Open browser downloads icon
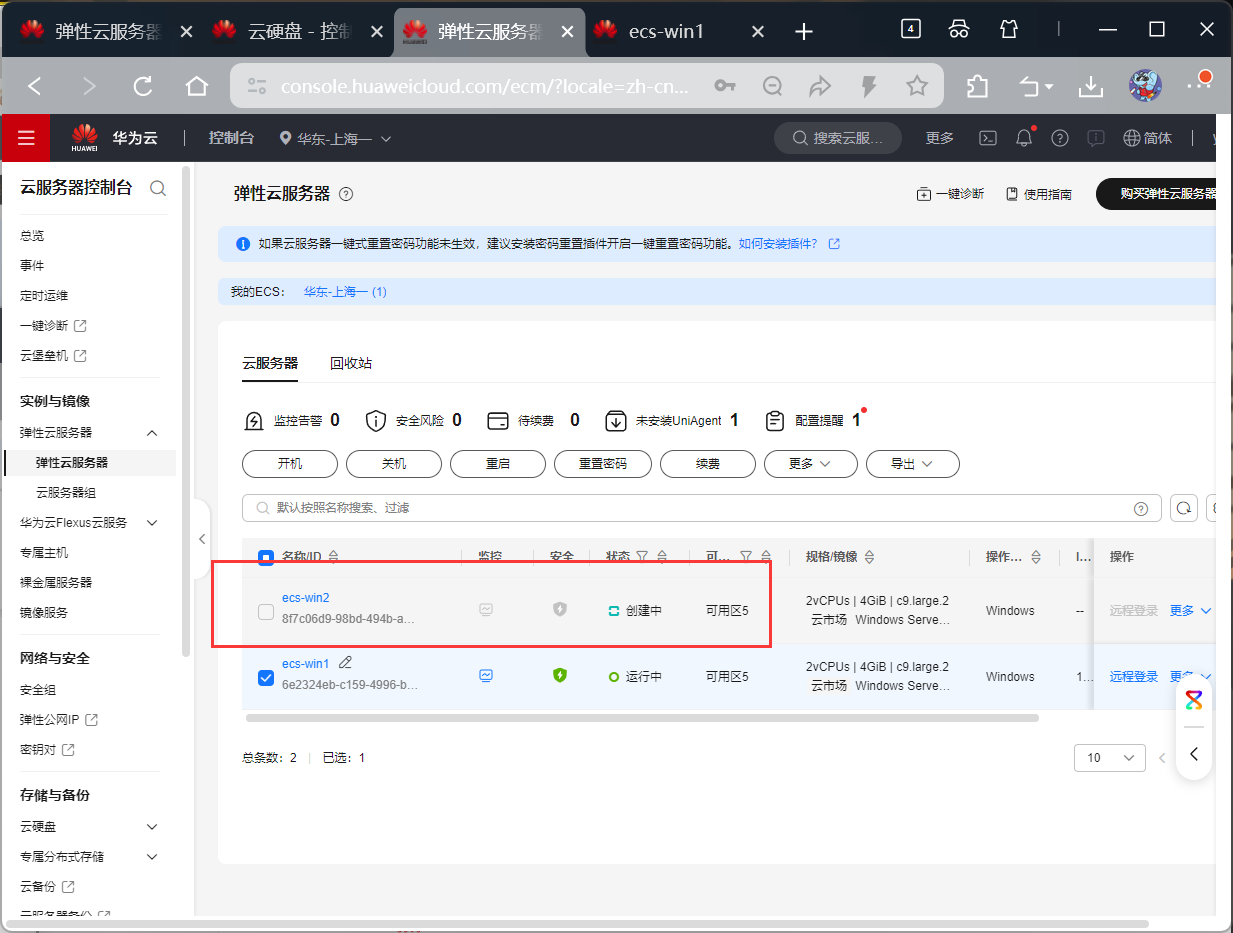Screen dimensions: 1233x933 click(1090, 87)
